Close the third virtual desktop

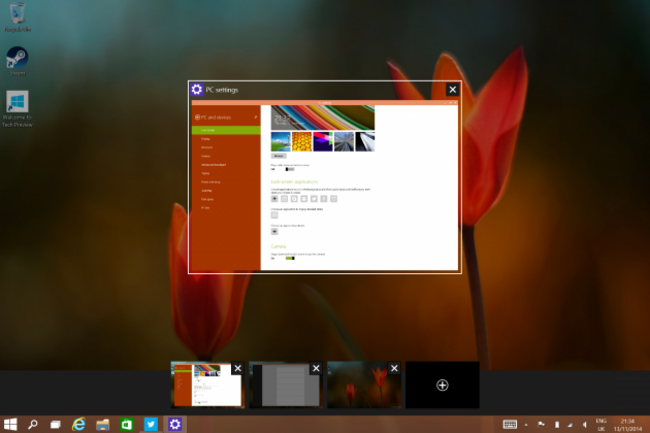(393, 369)
